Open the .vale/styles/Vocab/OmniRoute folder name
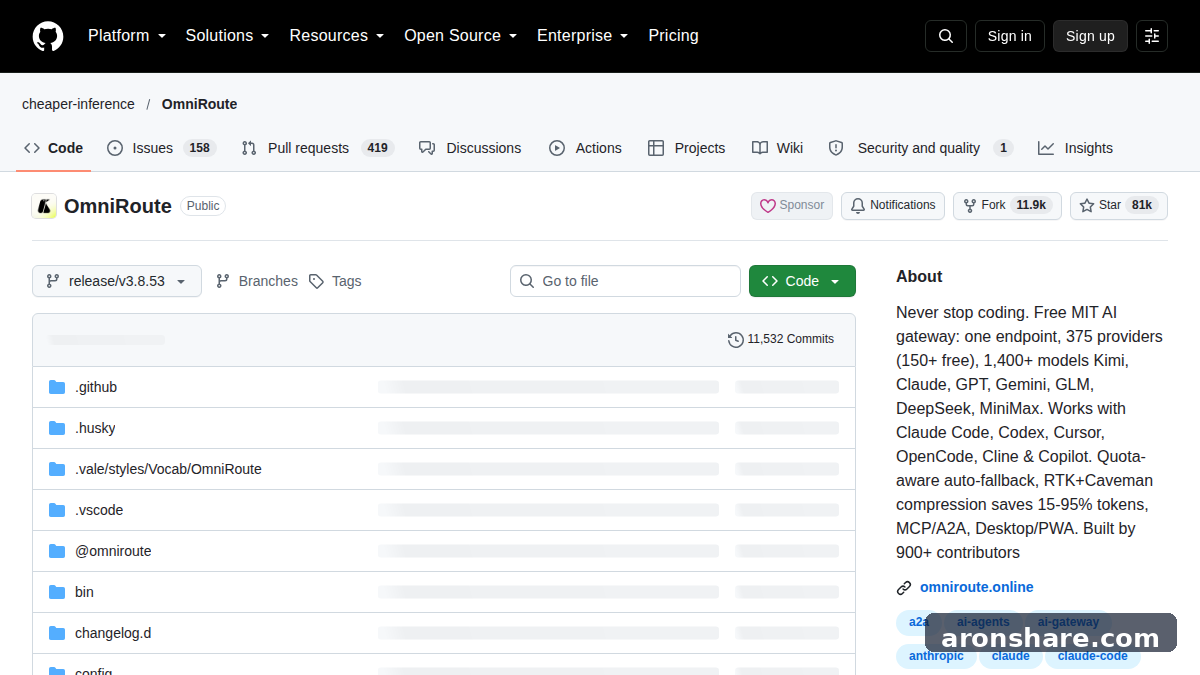 [168, 469]
